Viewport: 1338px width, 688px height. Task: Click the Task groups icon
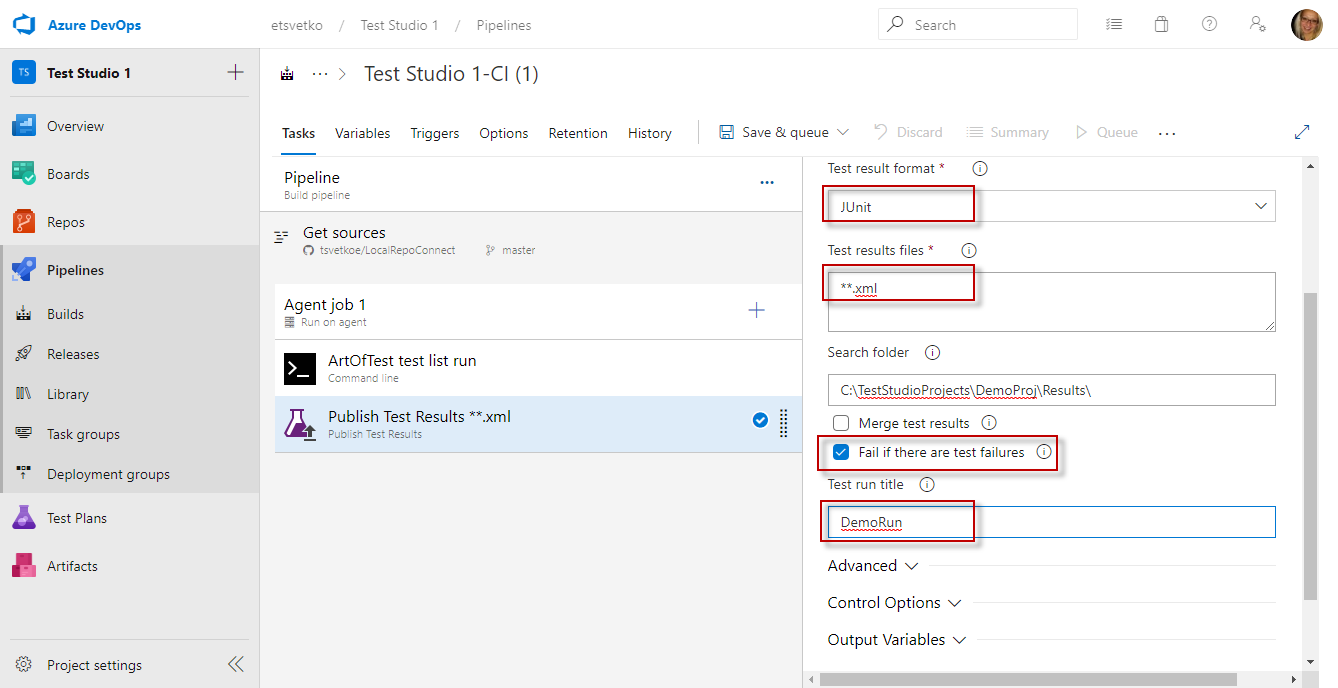[25, 434]
